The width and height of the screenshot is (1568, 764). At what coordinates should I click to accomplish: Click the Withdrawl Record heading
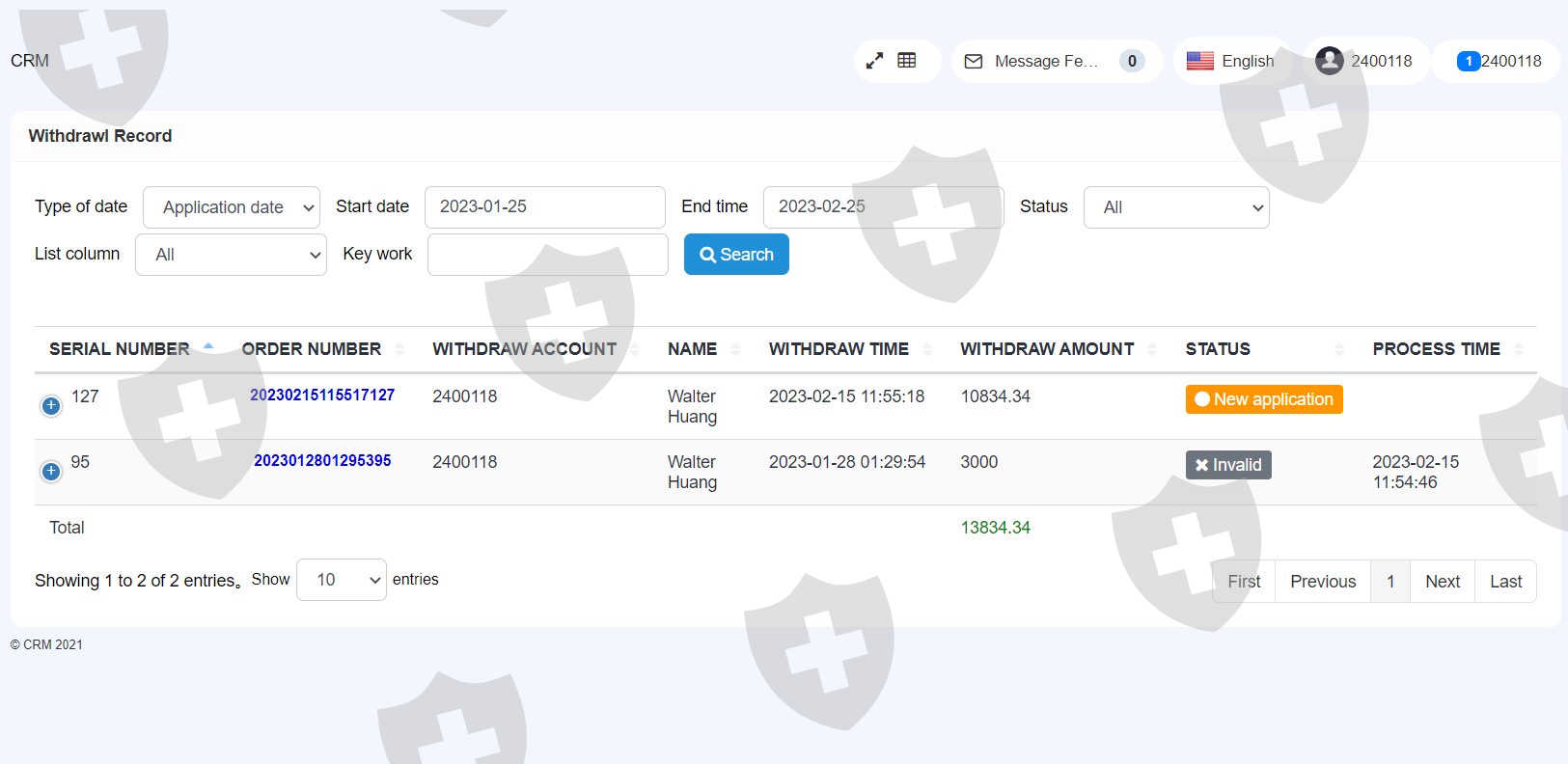pyautogui.click(x=100, y=136)
